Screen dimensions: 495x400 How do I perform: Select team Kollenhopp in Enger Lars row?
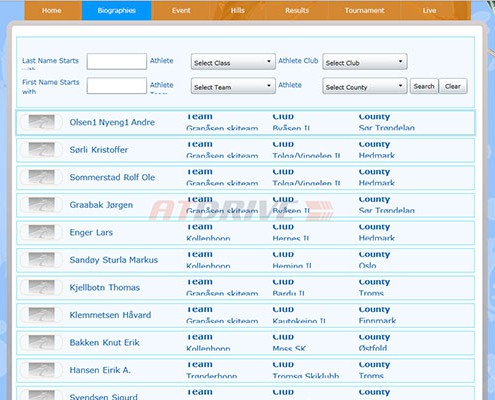208,238
